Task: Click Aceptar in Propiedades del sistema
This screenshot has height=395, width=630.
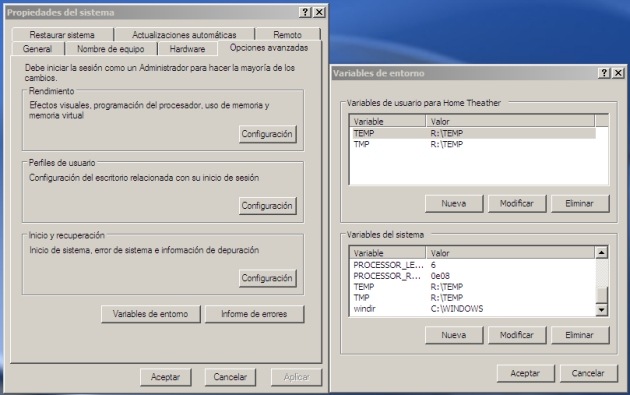Action: (166, 377)
